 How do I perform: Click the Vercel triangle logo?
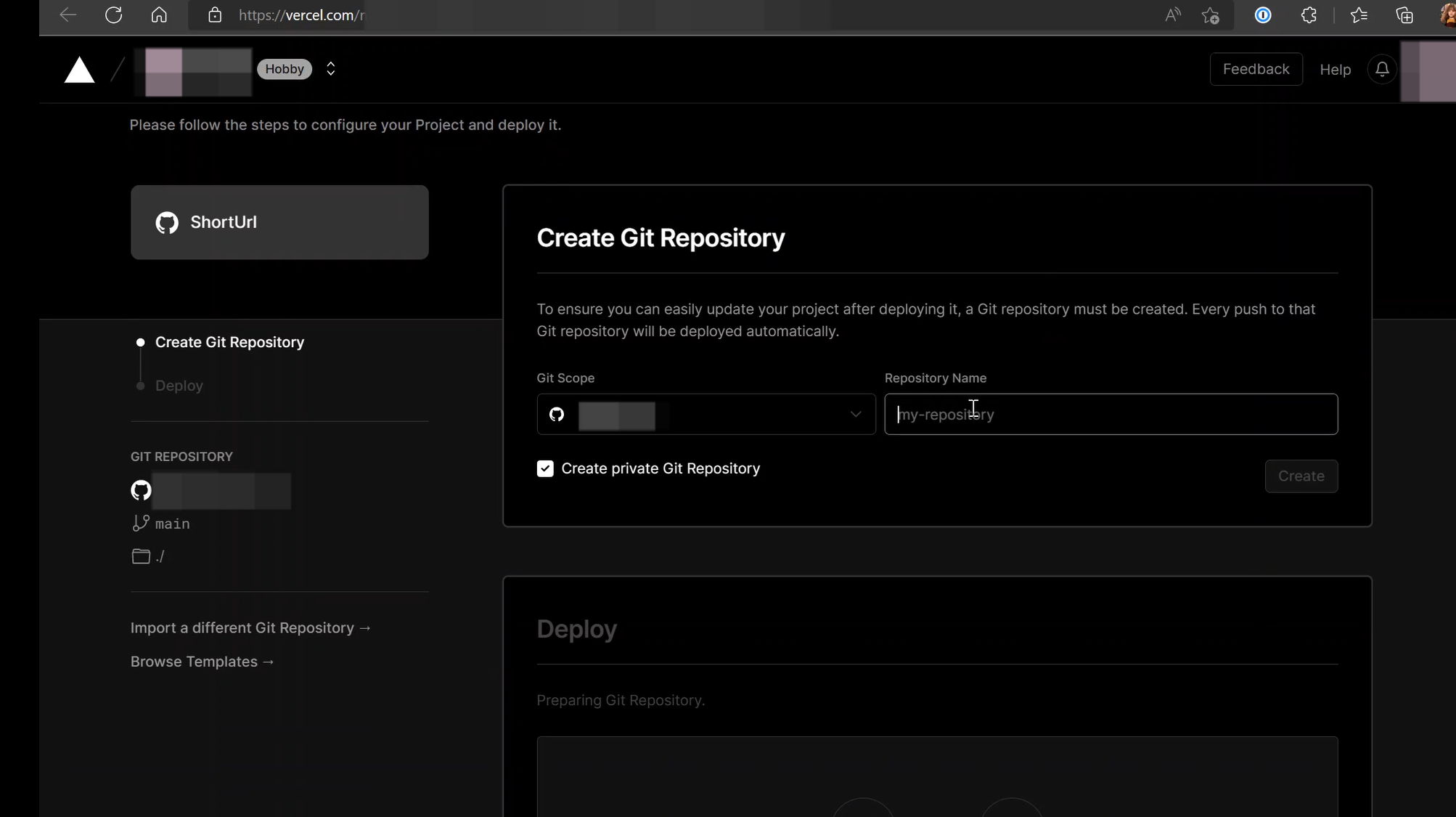[79, 70]
